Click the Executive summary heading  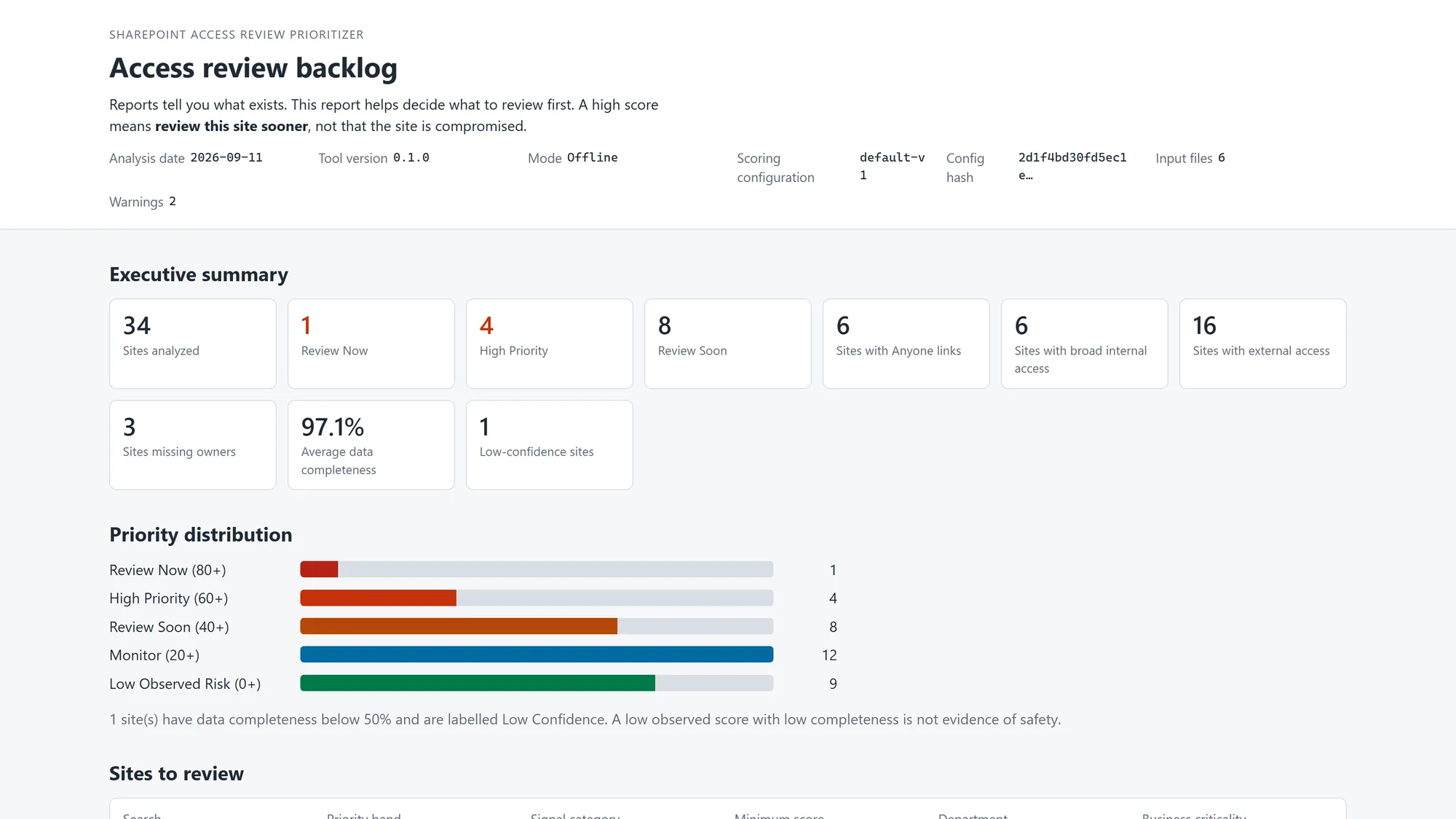point(199,274)
